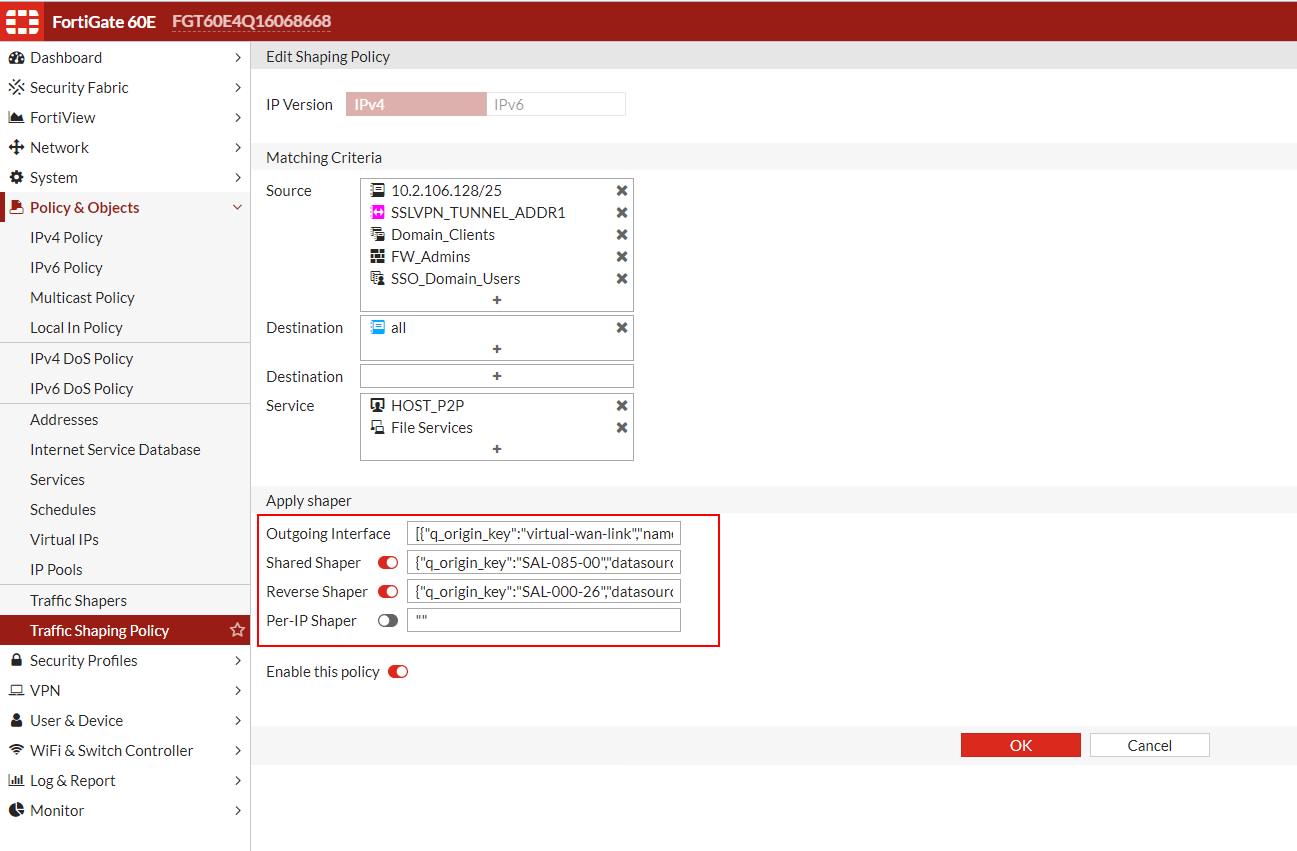
Task: Remove 10.2.106.128/25 from Source
Action: [622, 191]
